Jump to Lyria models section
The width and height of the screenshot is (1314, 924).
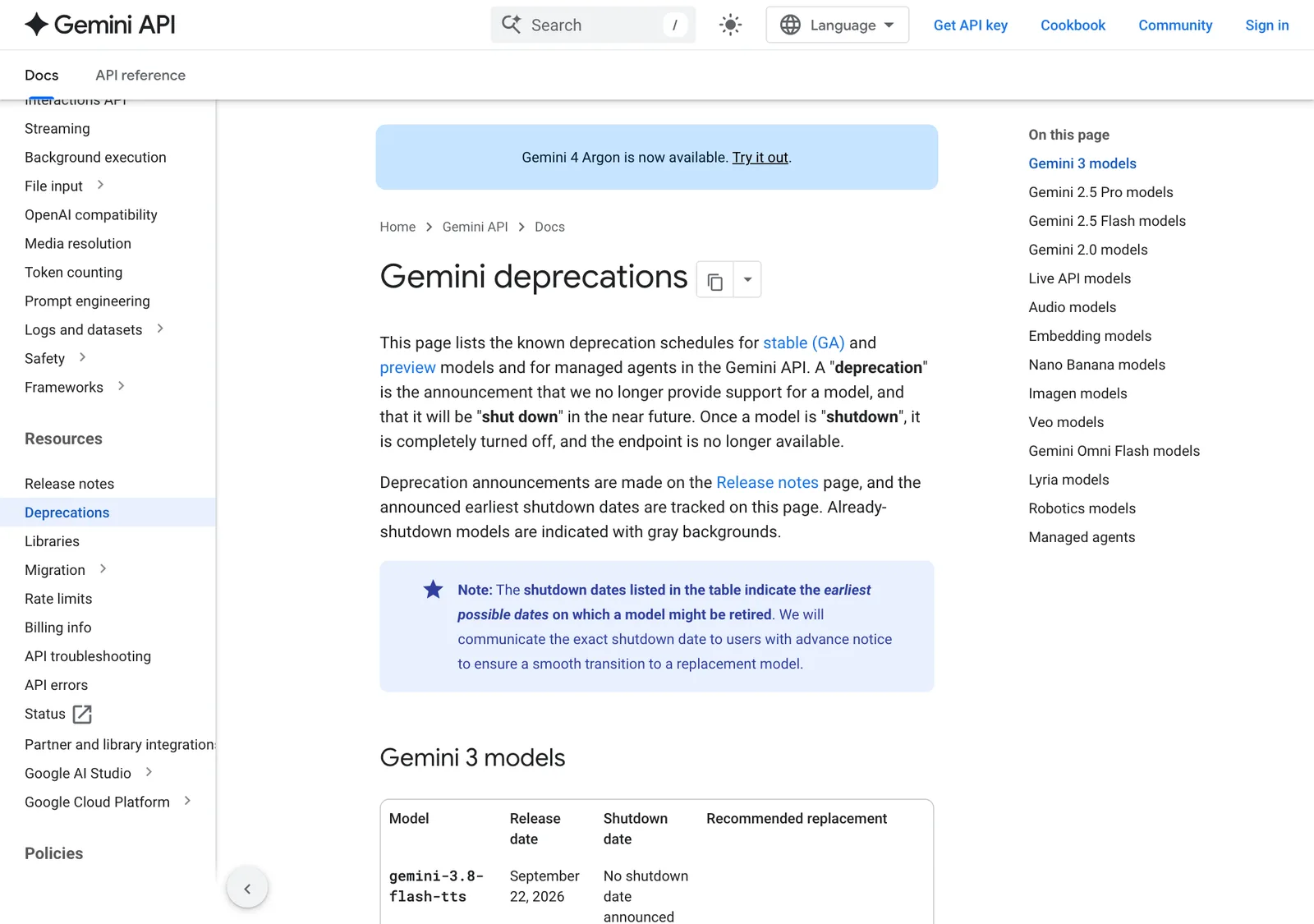click(x=1068, y=480)
